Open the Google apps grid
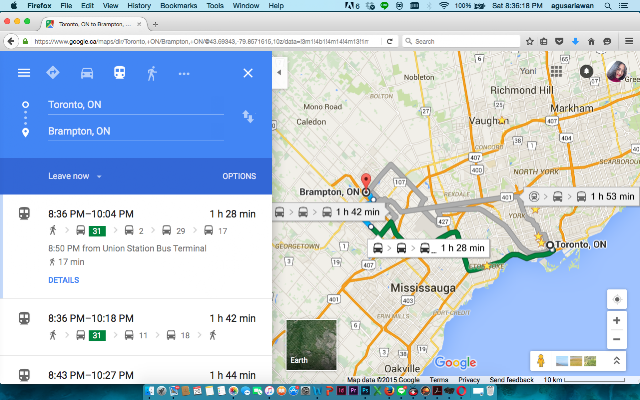The width and height of the screenshot is (640, 400). point(556,71)
